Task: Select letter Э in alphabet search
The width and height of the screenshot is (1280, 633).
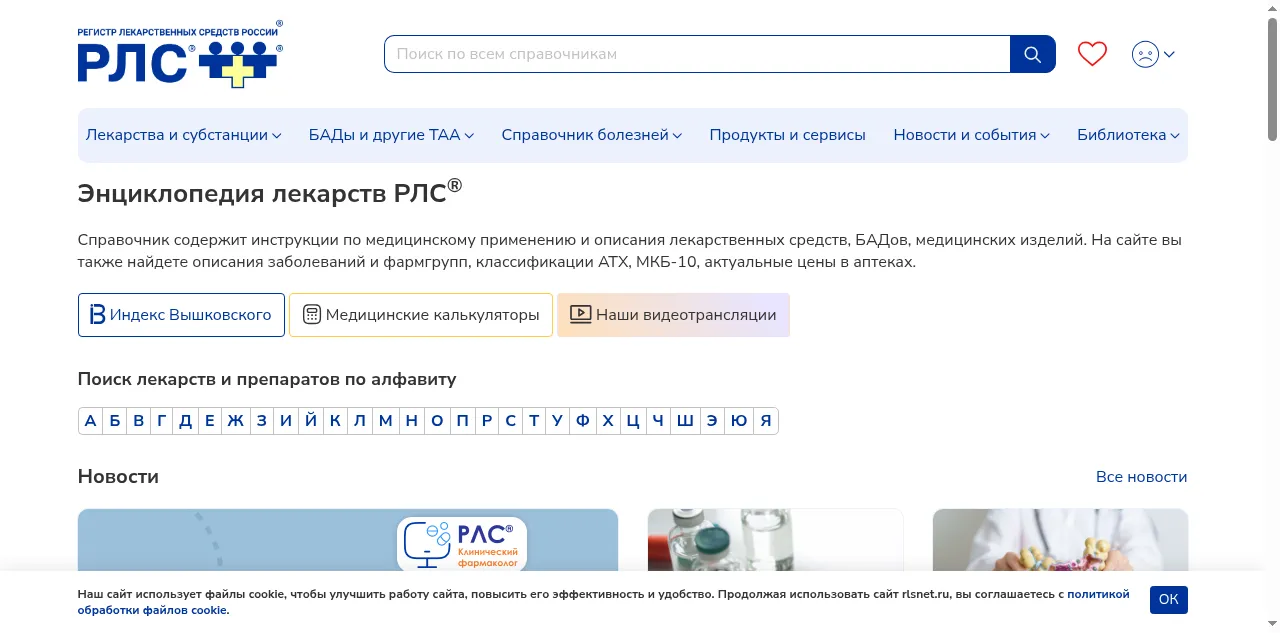Action: (x=711, y=421)
